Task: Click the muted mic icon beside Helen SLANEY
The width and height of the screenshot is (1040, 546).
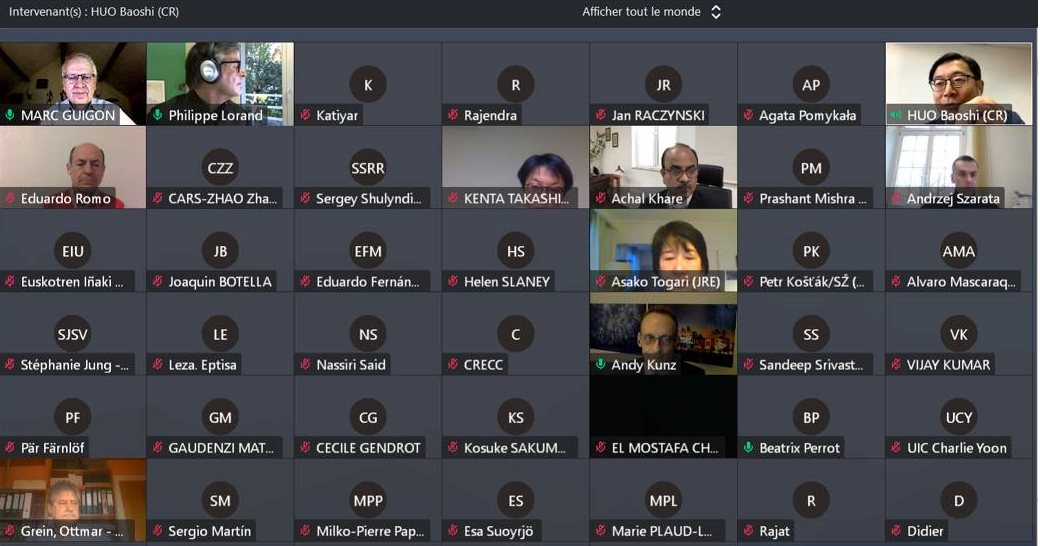Action: [x=453, y=282]
